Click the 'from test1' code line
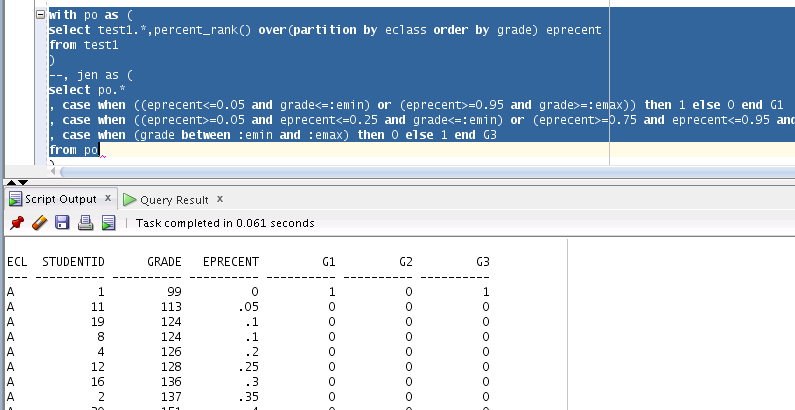Screen dimensions: 795x410 [x=84, y=45]
